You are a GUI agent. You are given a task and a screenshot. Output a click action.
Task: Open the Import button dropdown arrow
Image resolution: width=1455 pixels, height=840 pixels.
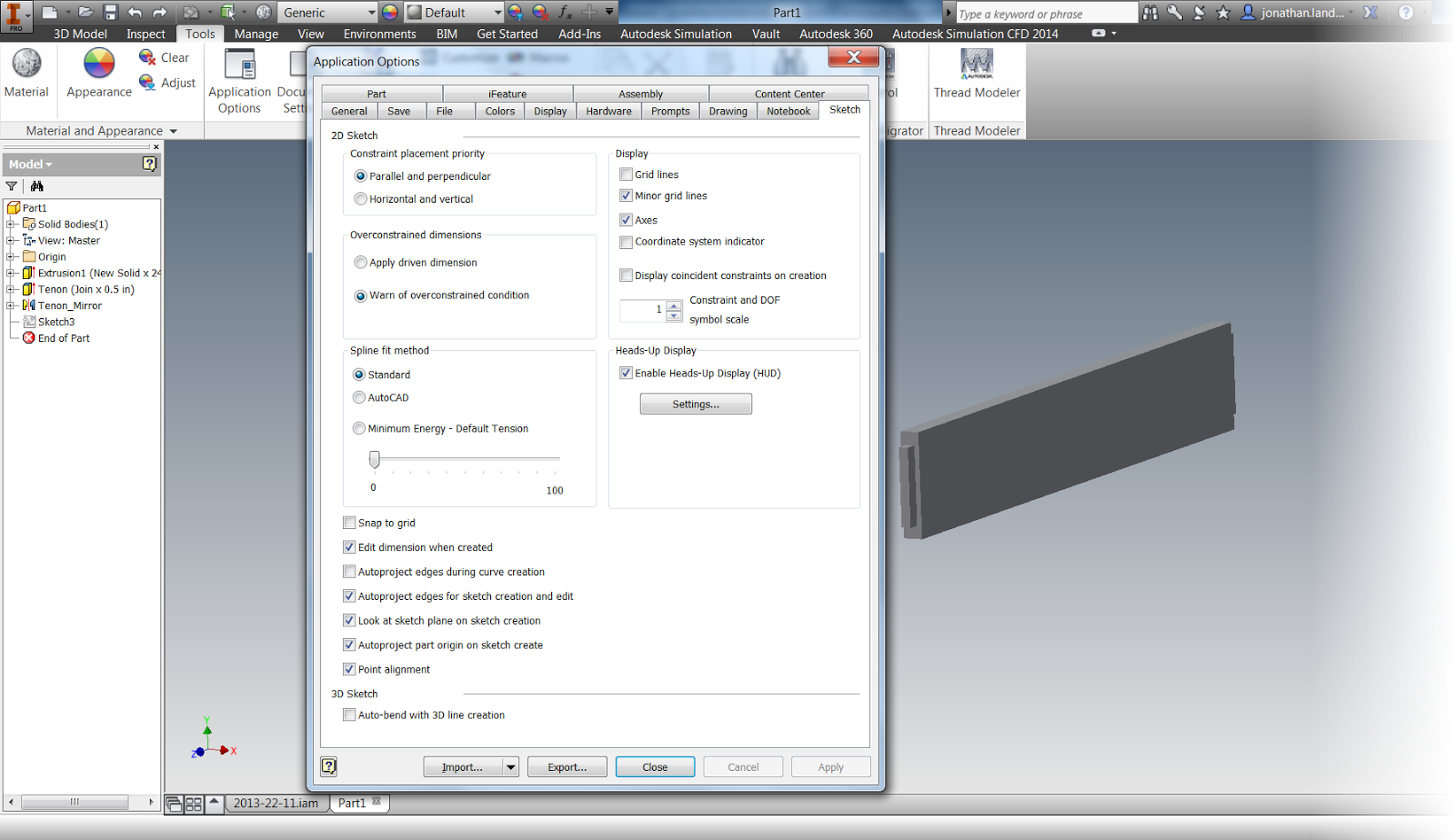[510, 767]
